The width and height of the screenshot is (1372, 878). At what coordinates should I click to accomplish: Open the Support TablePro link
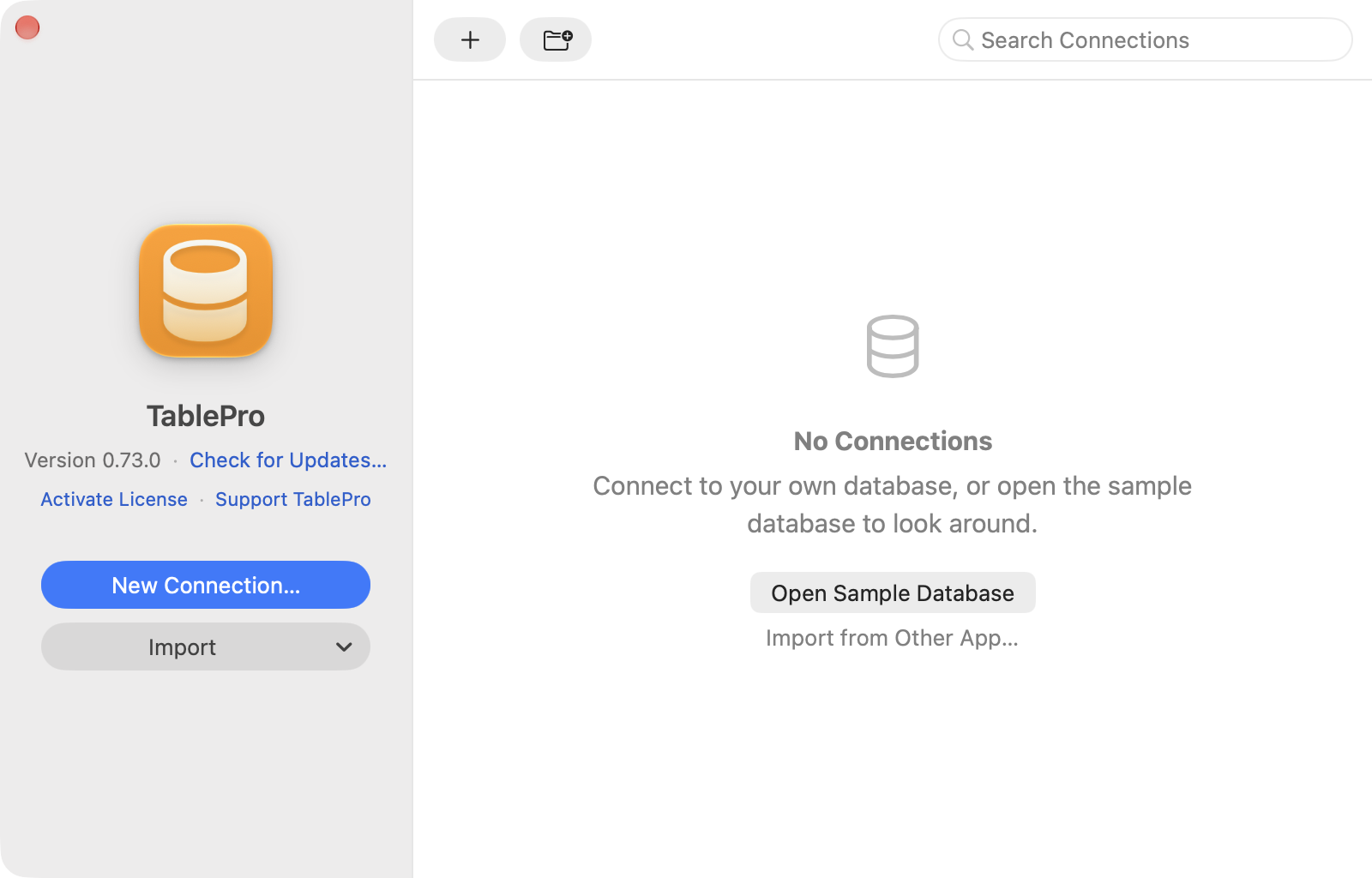point(293,499)
